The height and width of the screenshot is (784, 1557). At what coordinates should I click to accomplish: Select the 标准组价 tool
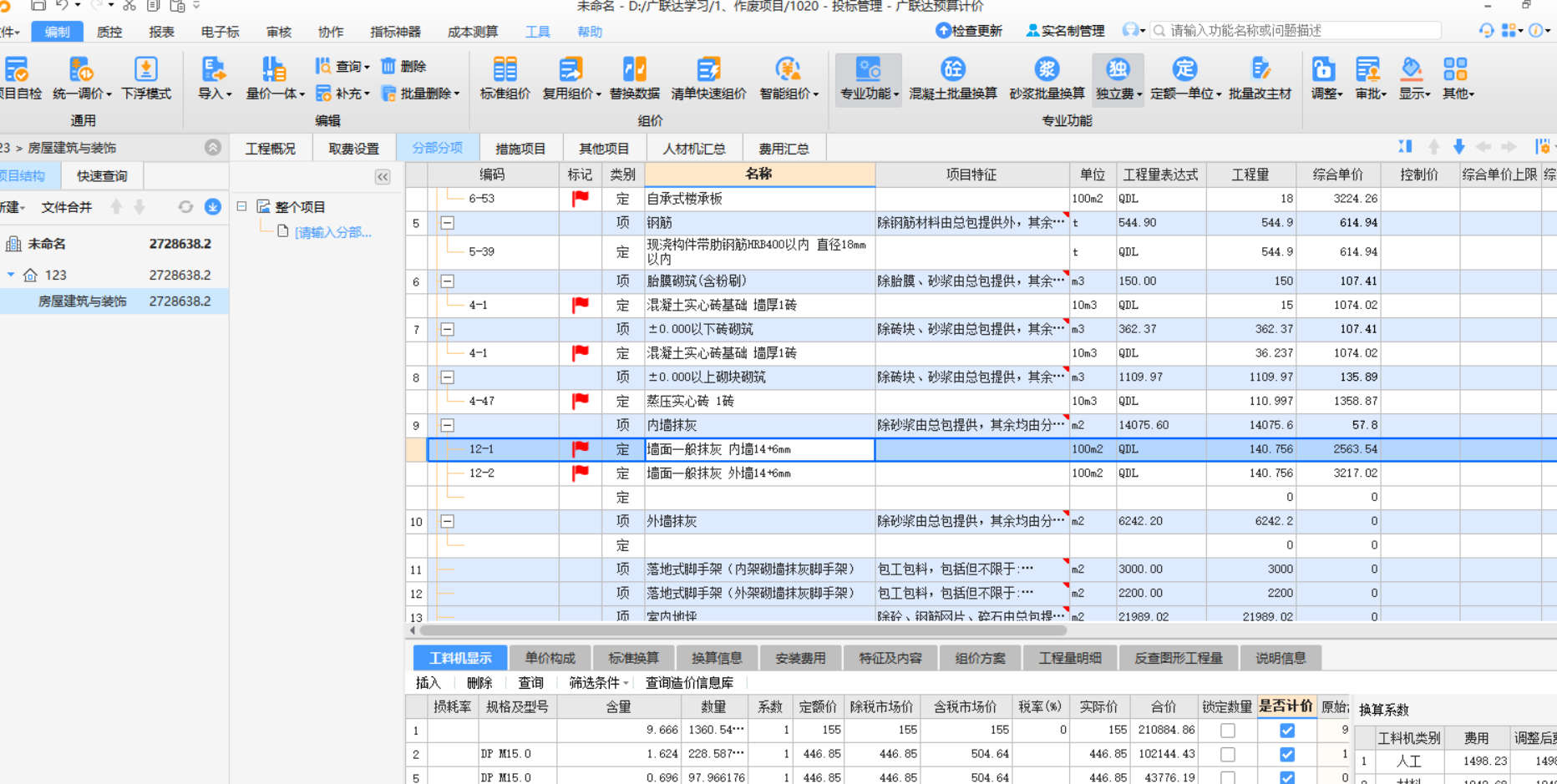pos(505,79)
